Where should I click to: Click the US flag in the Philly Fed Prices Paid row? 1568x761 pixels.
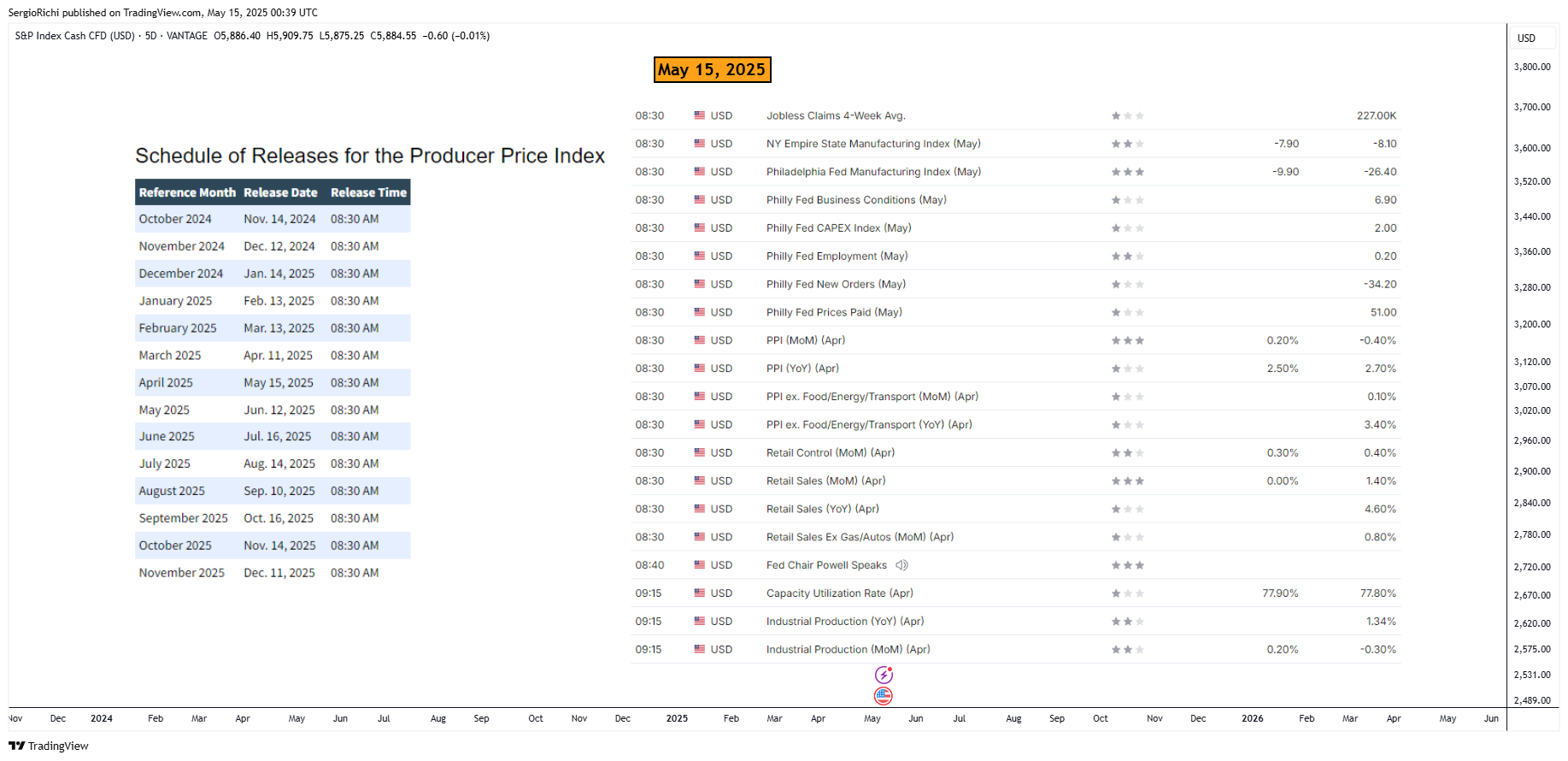pyautogui.click(x=700, y=312)
